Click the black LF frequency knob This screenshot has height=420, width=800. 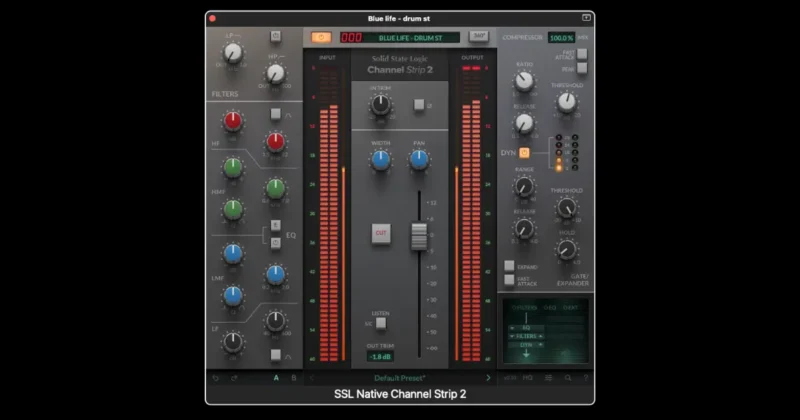276,320
